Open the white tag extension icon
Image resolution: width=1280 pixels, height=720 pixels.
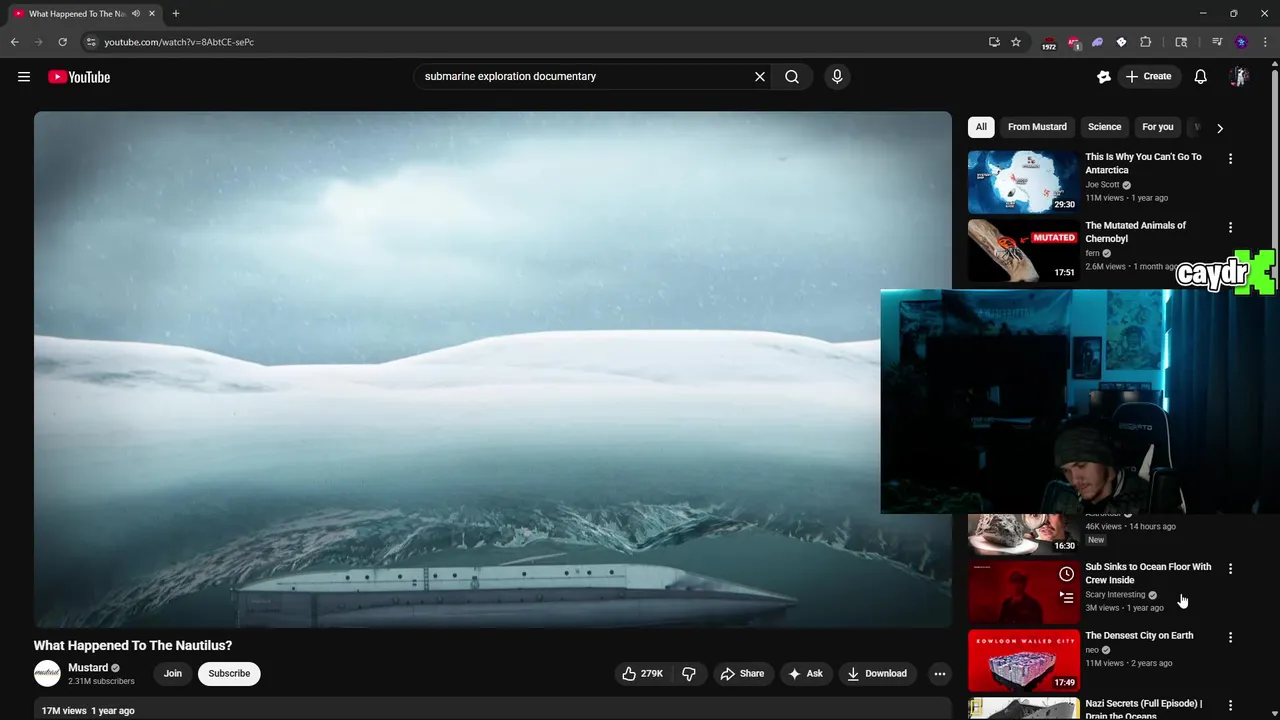coord(1121,42)
